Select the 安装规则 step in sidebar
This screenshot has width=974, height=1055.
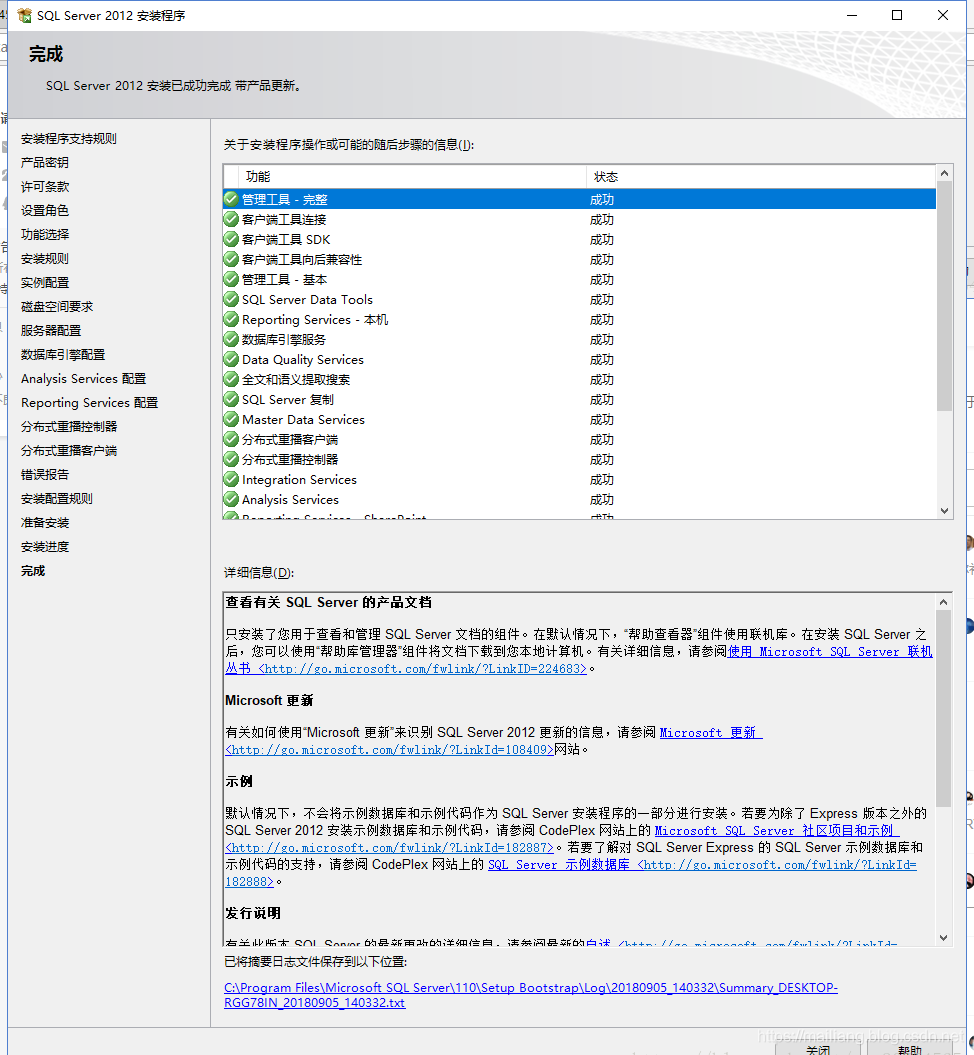point(44,258)
